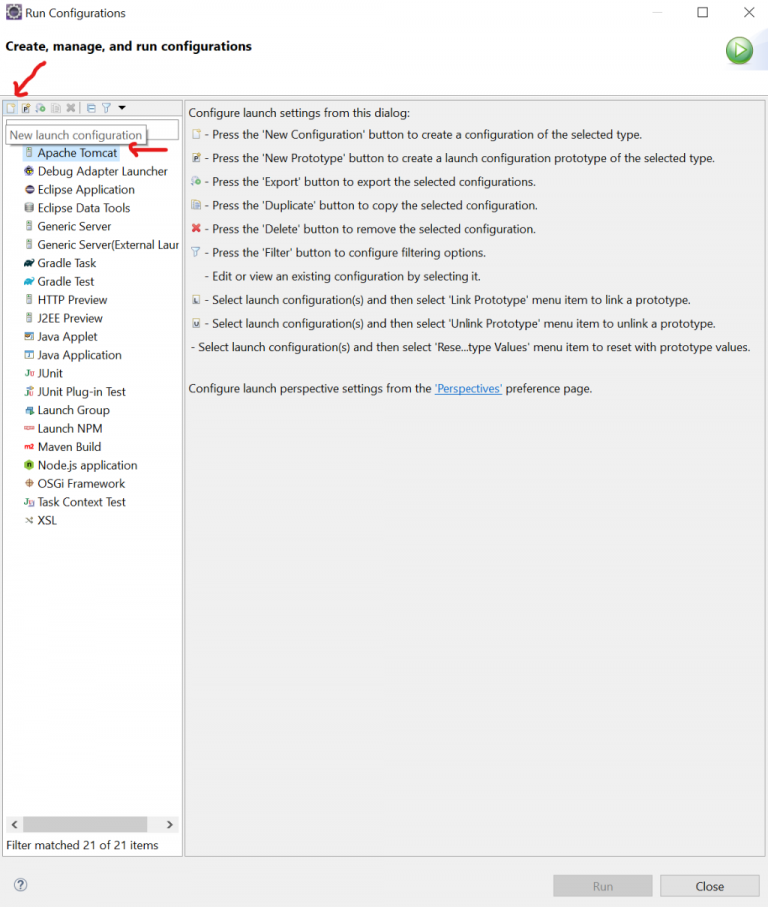Click the New launch configuration icon

click(11, 108)
